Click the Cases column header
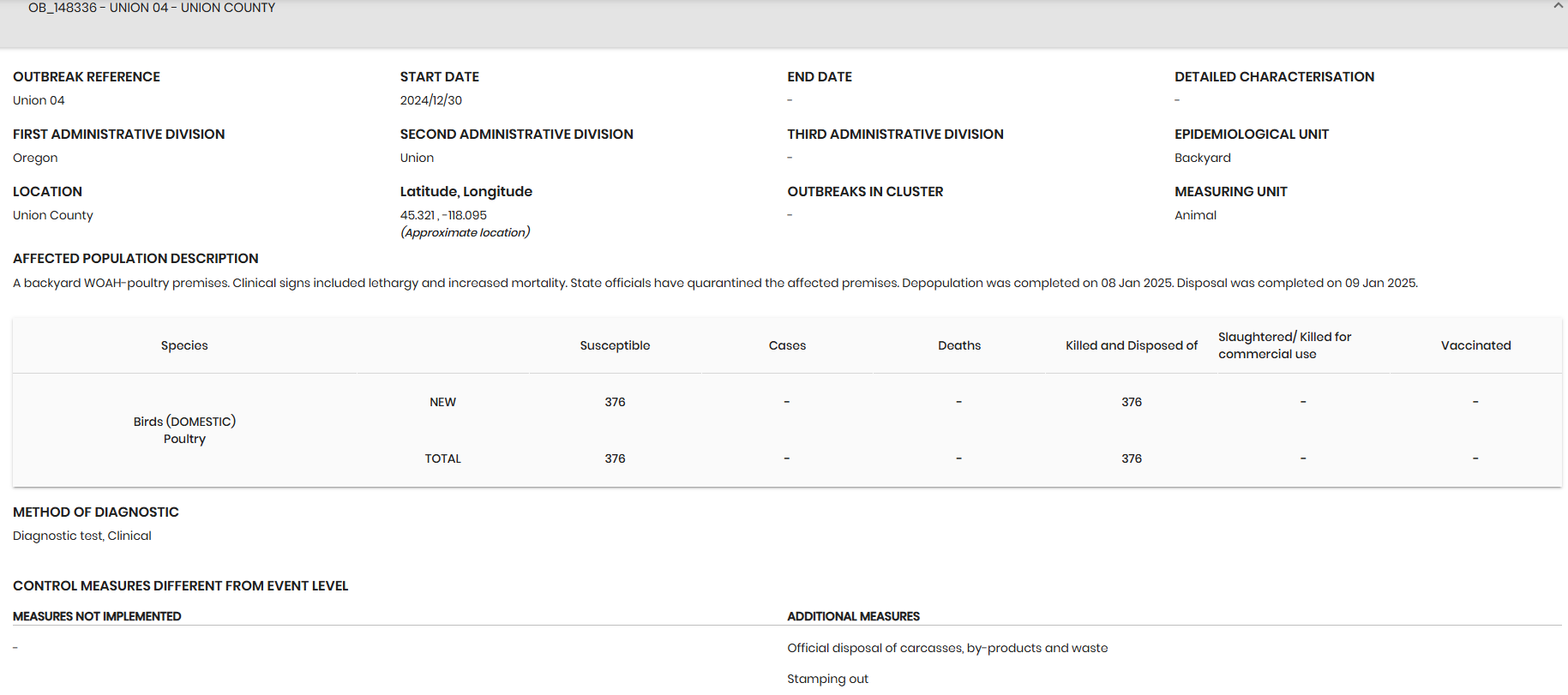Screen dimensions: 1568x695 (x=787, y=345)
